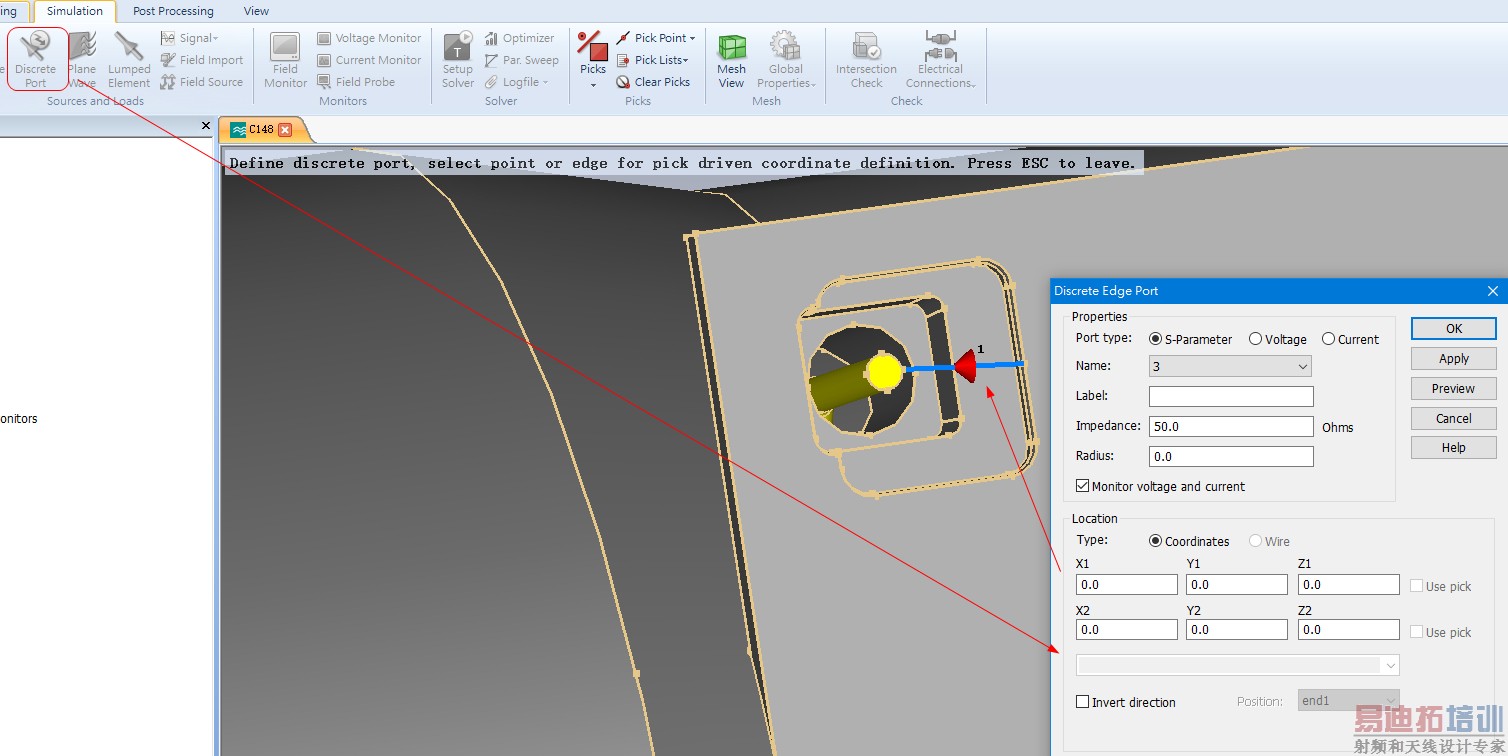
Task: Select the Voltage port type radio button
Action: 1255,339
